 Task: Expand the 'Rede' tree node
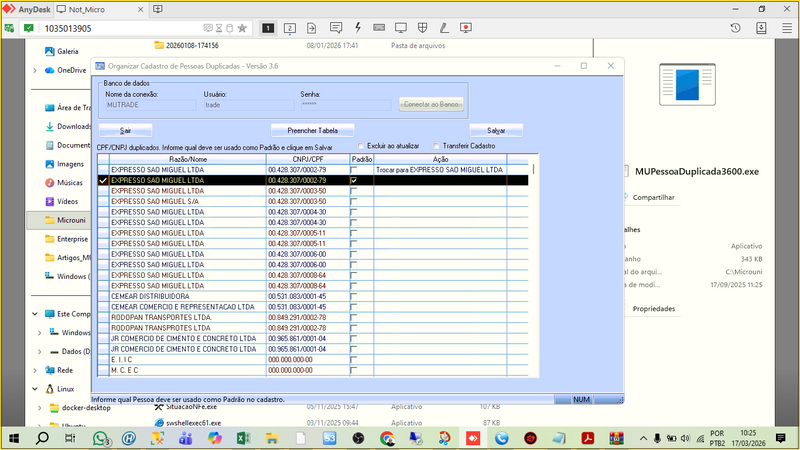(36, 370)
